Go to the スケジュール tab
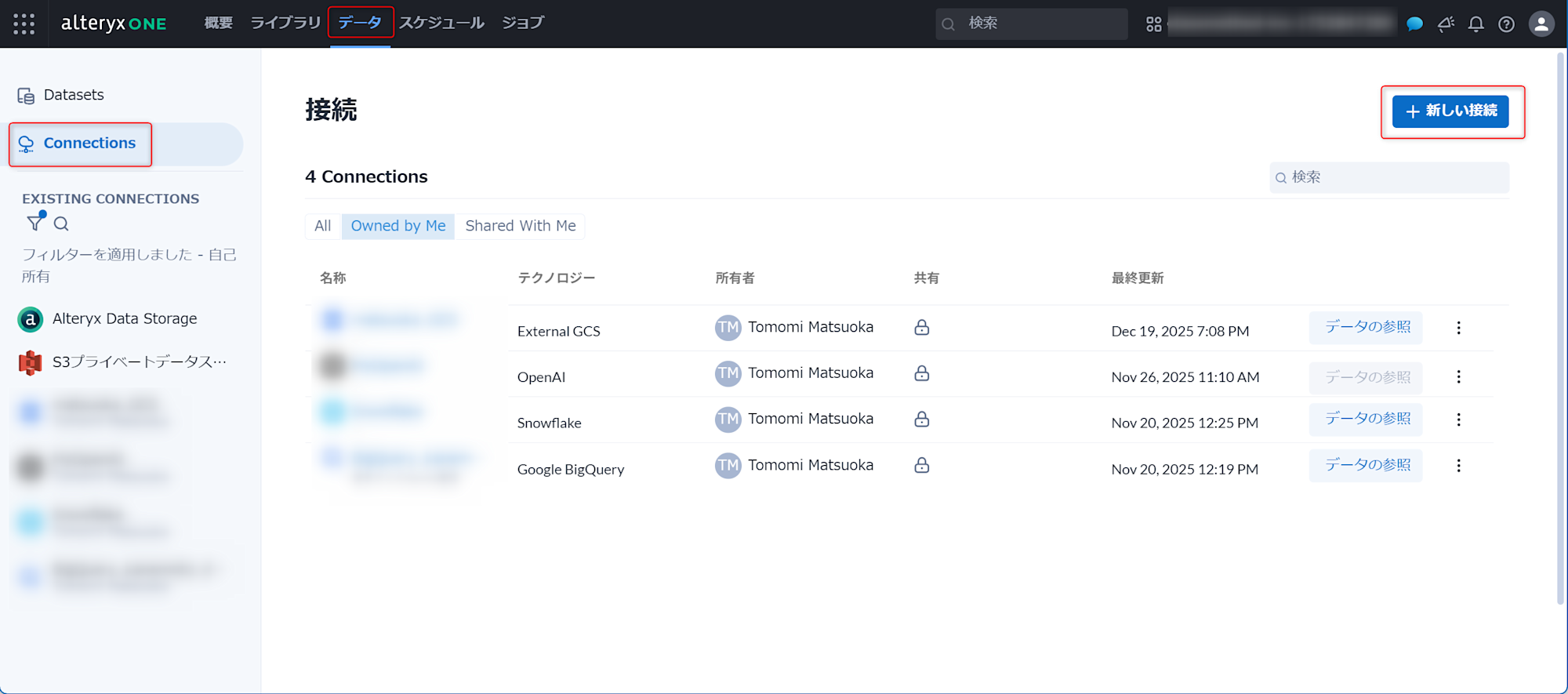Screen dimensions: 1568x694 click(441, 24)
